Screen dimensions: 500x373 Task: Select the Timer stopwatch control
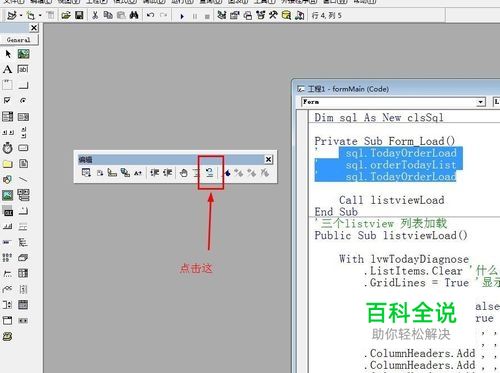pyautogui.click(x=8, y=148)
